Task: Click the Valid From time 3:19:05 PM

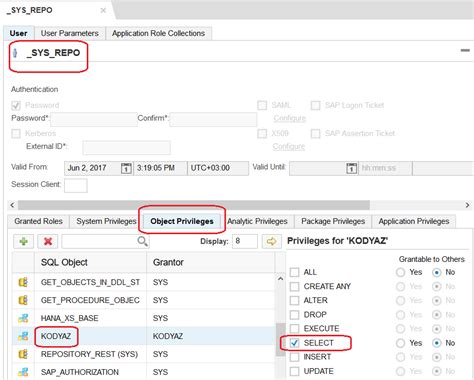Action: (160, 168)
